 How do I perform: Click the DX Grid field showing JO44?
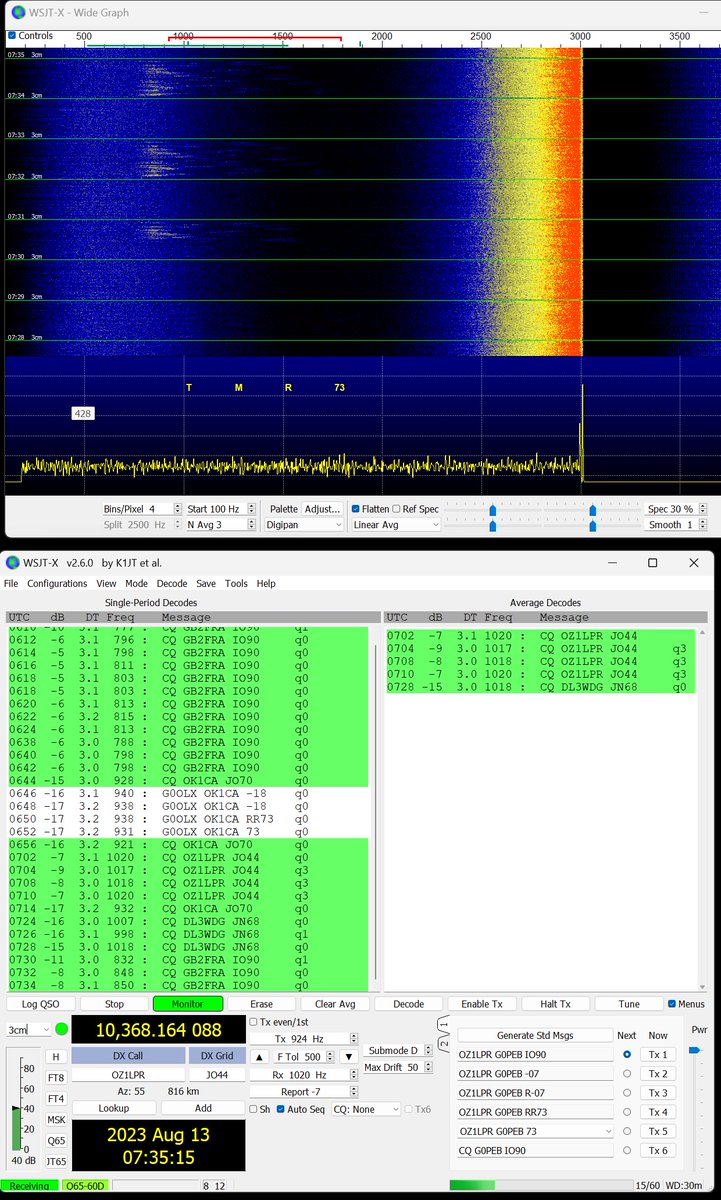tap(216, 1074)
